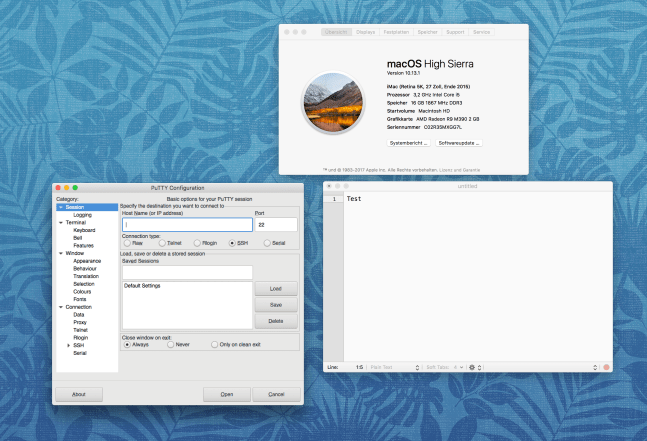Switch to the Displays tab

tap(365, 32)
